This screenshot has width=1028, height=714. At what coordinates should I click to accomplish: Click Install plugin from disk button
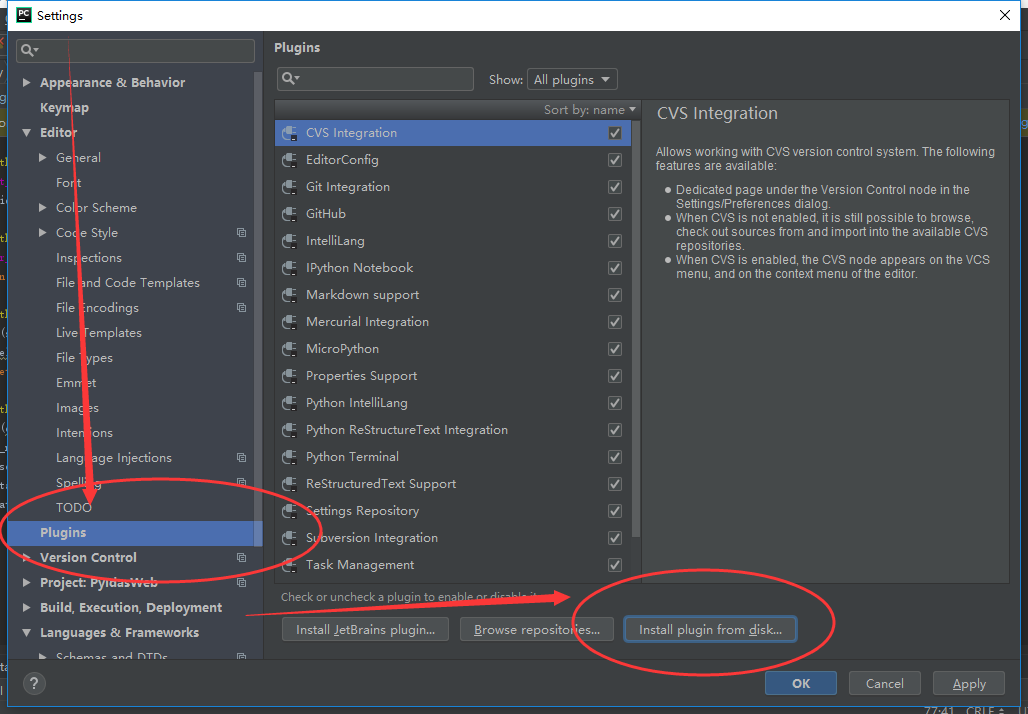pyautogui.click(x=710, y=630)
